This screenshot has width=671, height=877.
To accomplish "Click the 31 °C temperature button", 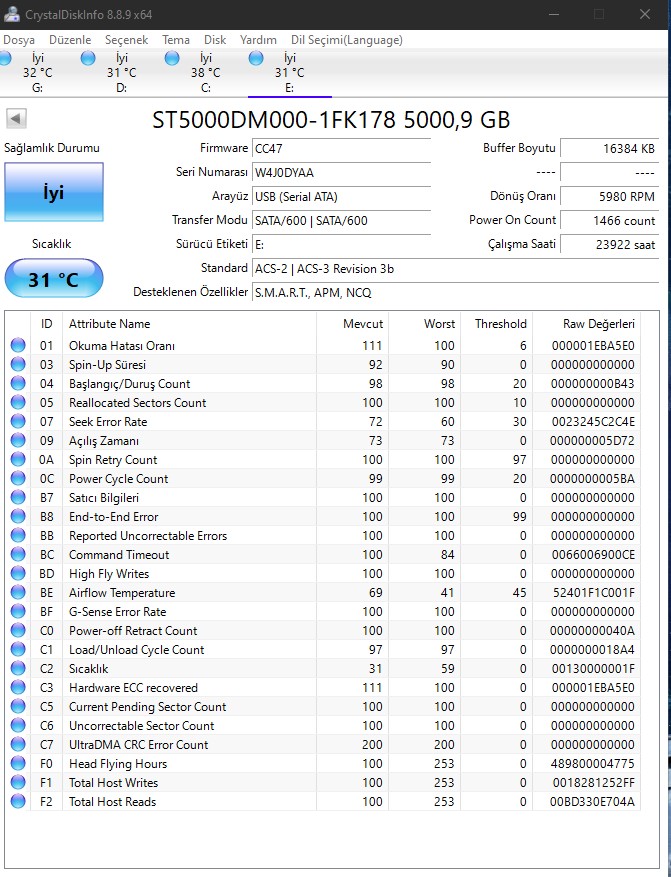I will pyautogui.click(x=54, y=279).
